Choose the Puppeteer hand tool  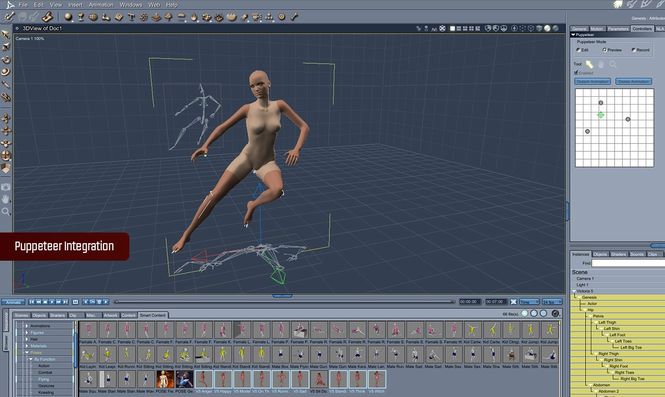(x=601, y=64)
